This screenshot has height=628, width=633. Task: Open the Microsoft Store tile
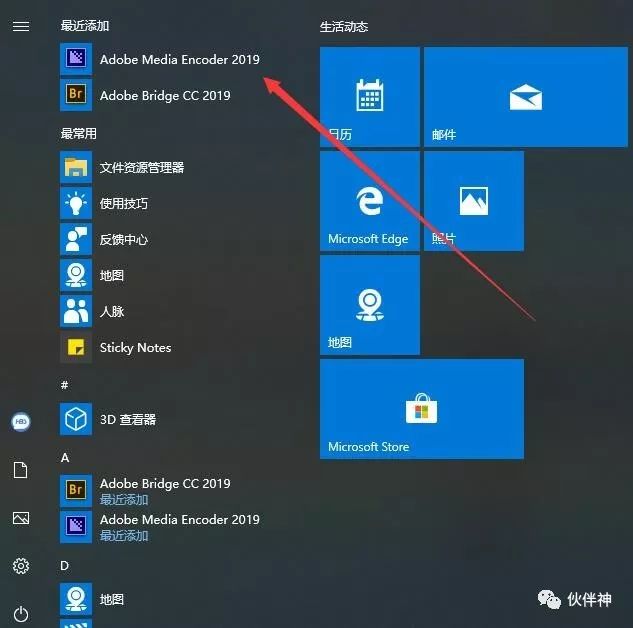pos(422,409)
